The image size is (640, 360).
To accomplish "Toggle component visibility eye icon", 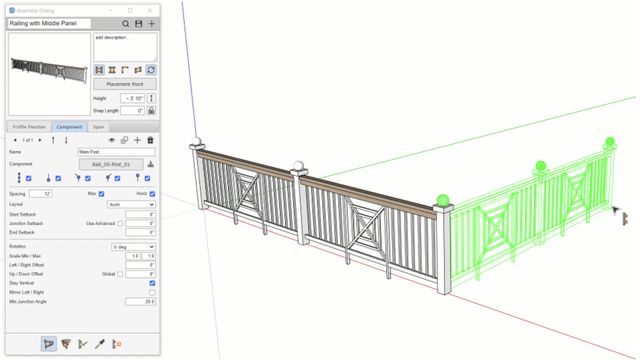I will [111, 140].
